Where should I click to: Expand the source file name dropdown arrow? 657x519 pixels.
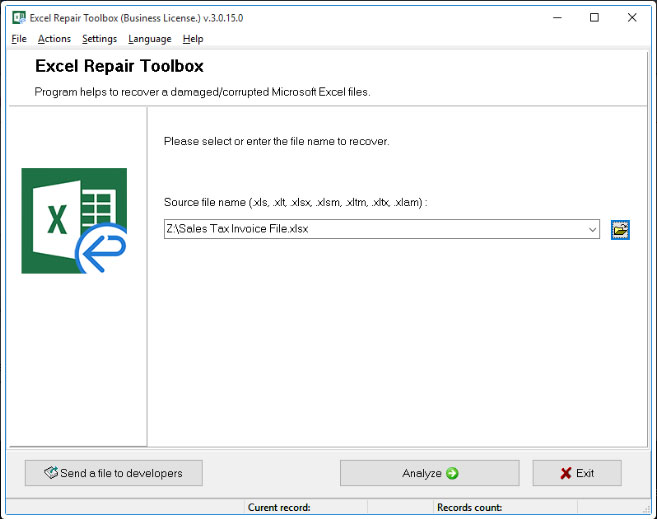tap(591, 230)
